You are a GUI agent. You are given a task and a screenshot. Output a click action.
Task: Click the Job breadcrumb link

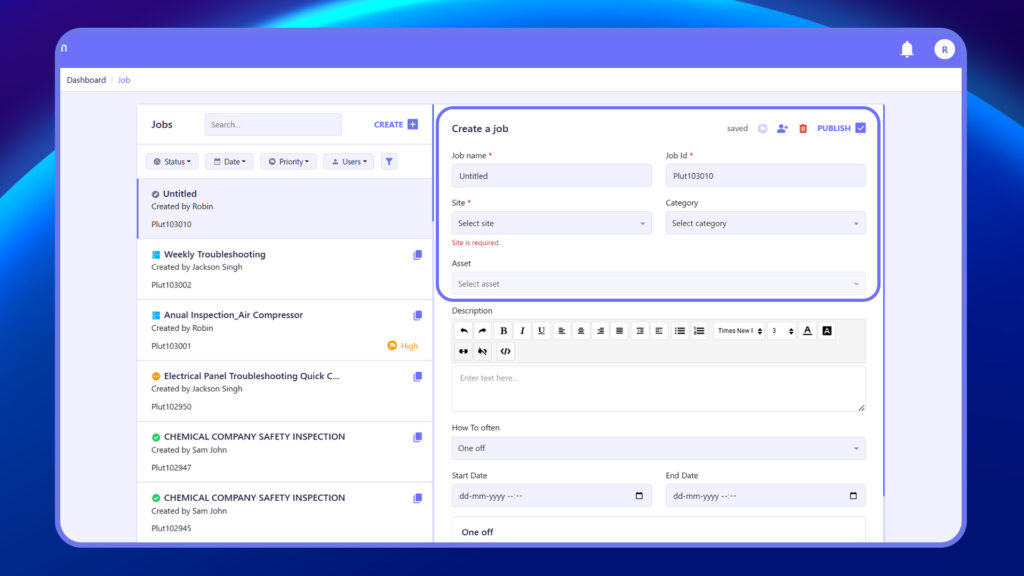[x=124, y=80]
